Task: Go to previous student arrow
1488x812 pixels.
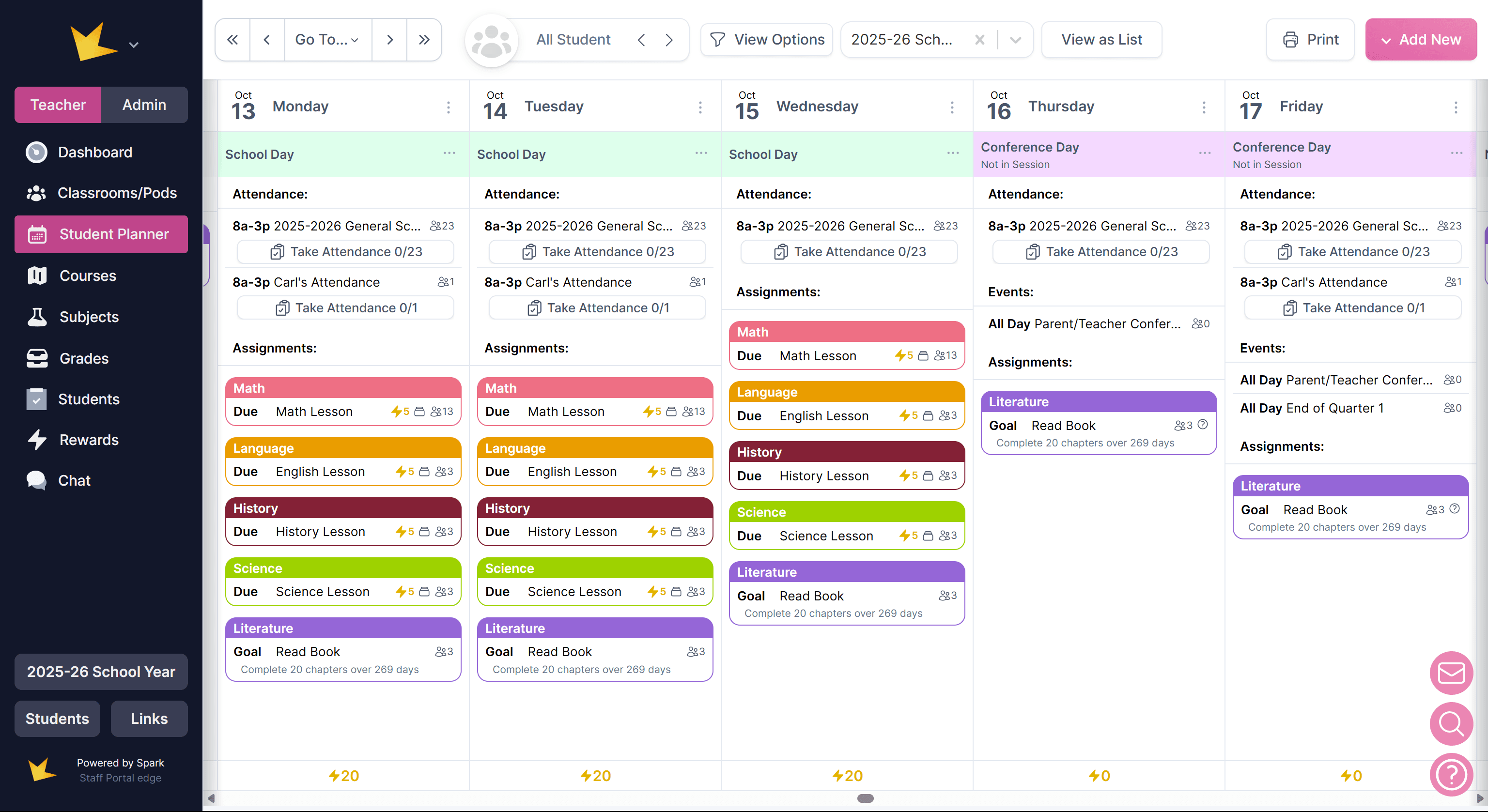Action: click(x=641, y=40)
